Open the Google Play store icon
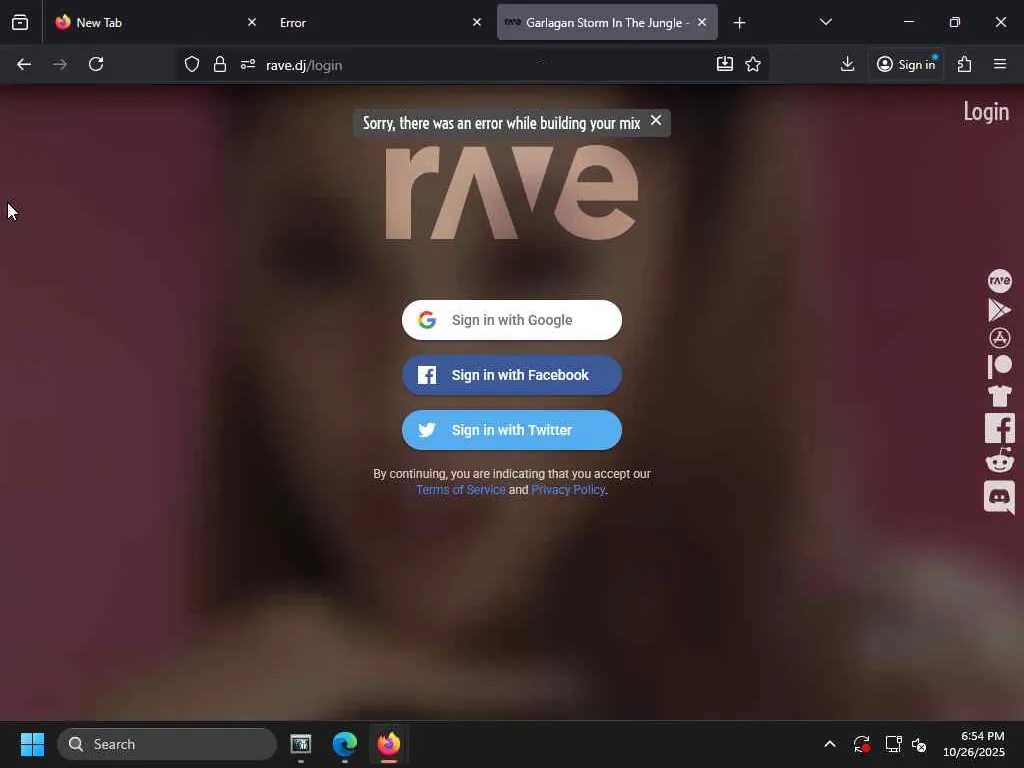This screenshot has height=768, width=1024. pos(999,310)
